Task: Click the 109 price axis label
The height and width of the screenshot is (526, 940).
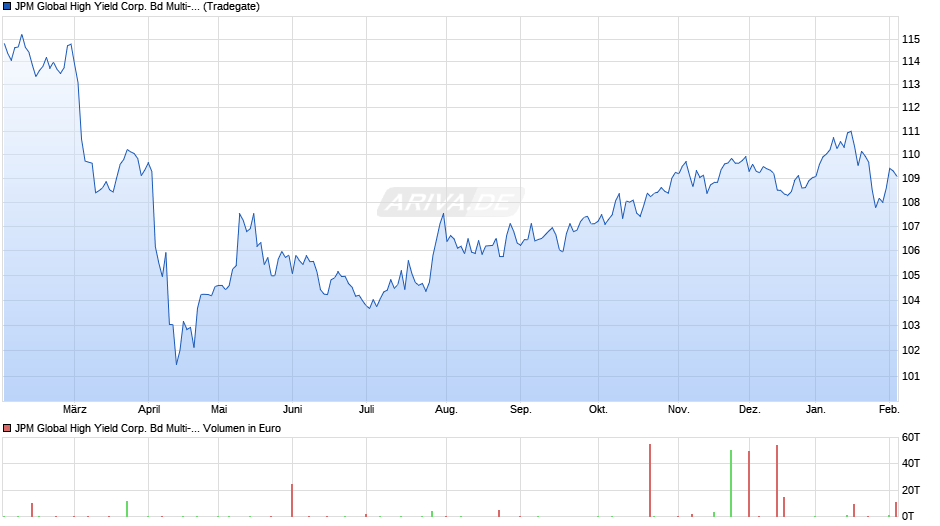Action: [x=911, y=179]
